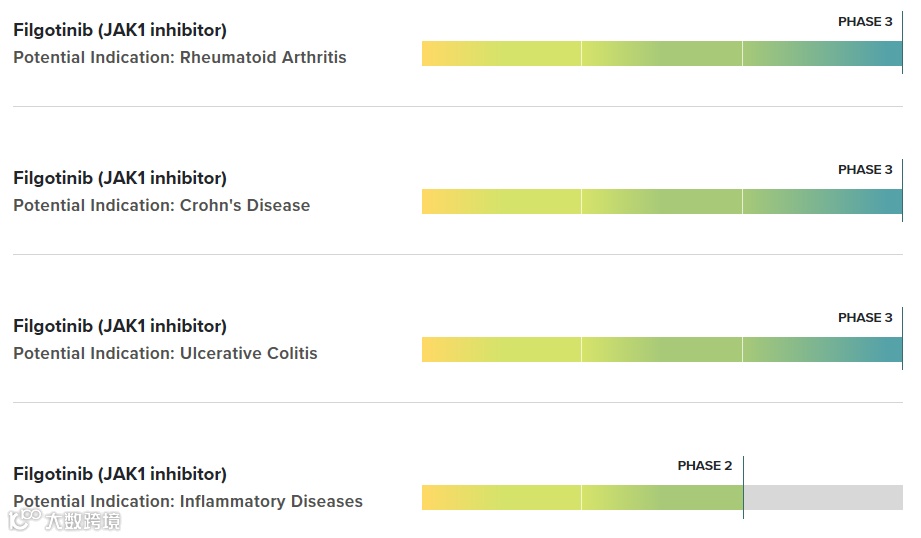Click the gray unfilled section of the Inflammatory Diseases bar
This screenshot has width=921, height=538.
(x=823, y=498)
